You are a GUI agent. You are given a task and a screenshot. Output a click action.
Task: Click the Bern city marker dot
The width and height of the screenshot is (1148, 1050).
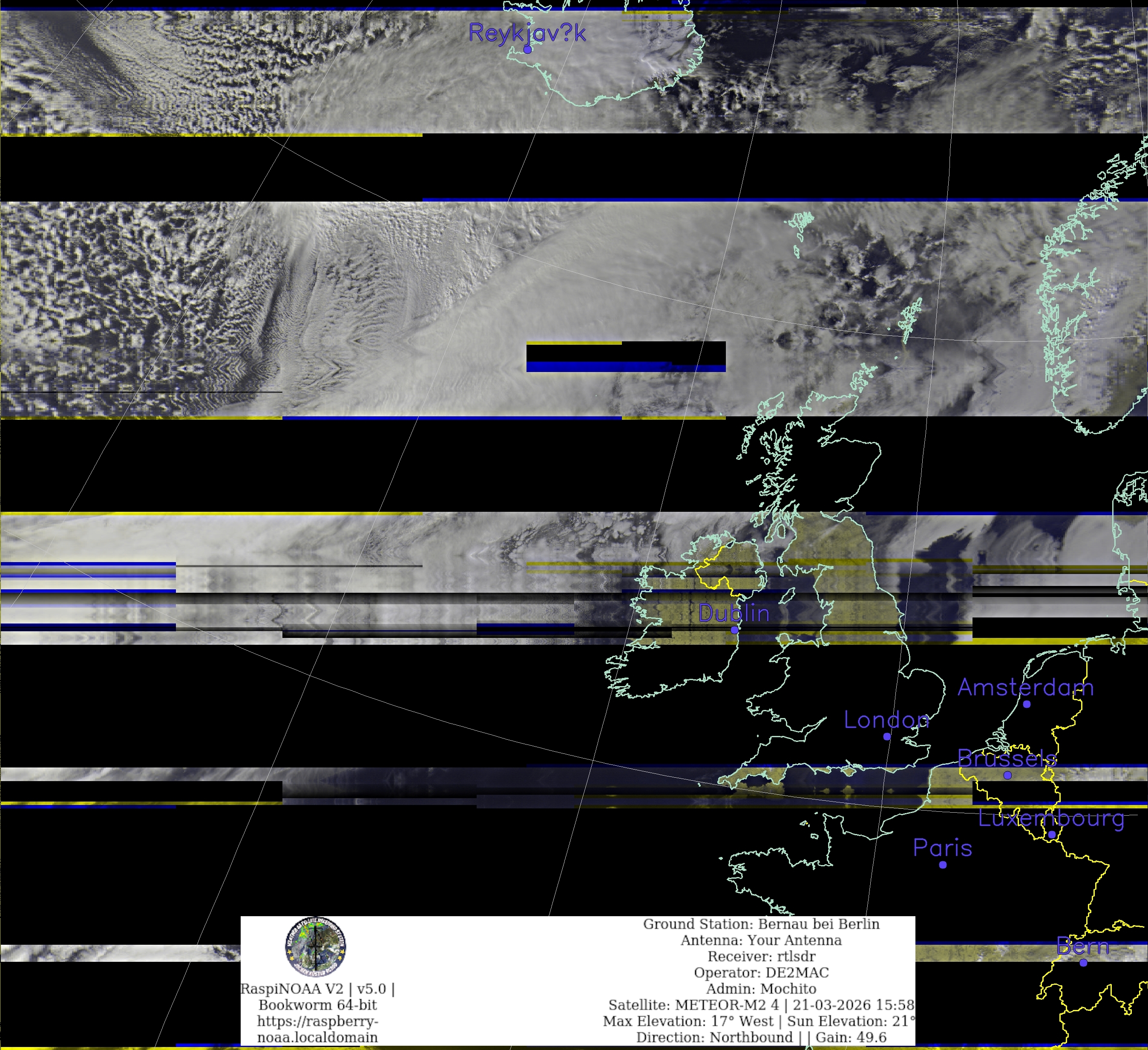(x=1083, y=963)
